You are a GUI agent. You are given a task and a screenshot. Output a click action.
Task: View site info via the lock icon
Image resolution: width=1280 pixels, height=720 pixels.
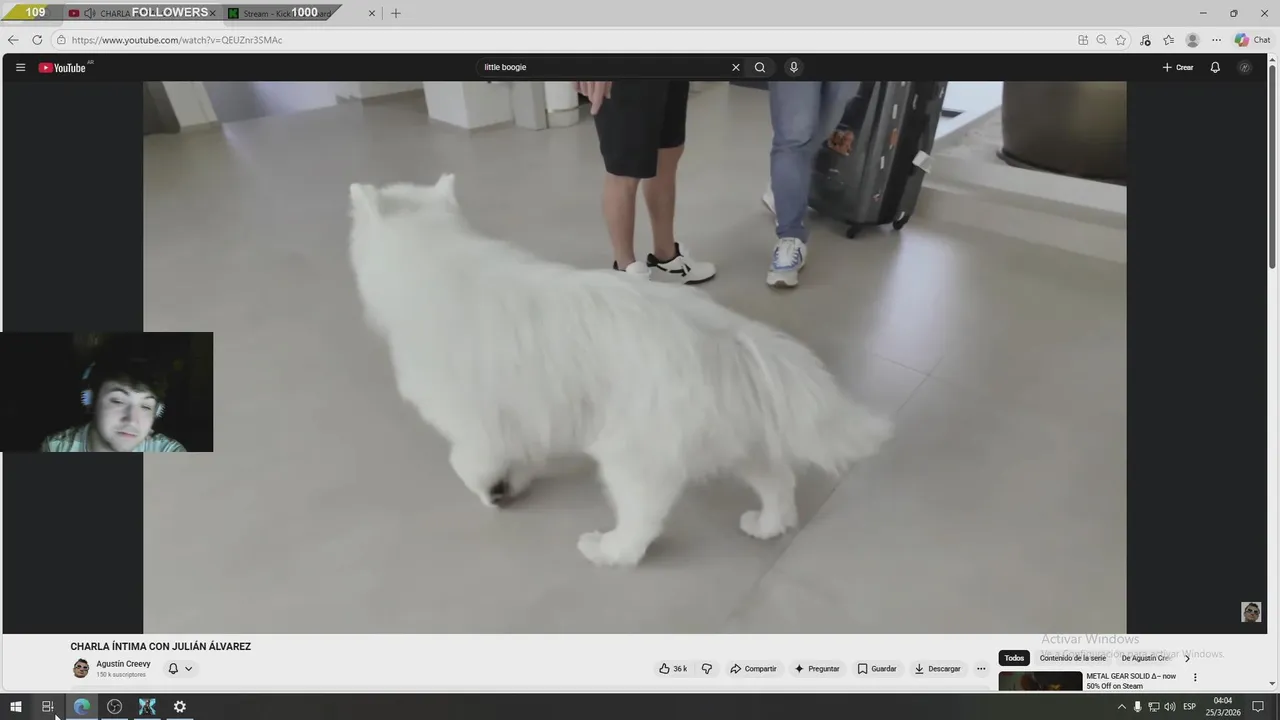pos(61,40)
